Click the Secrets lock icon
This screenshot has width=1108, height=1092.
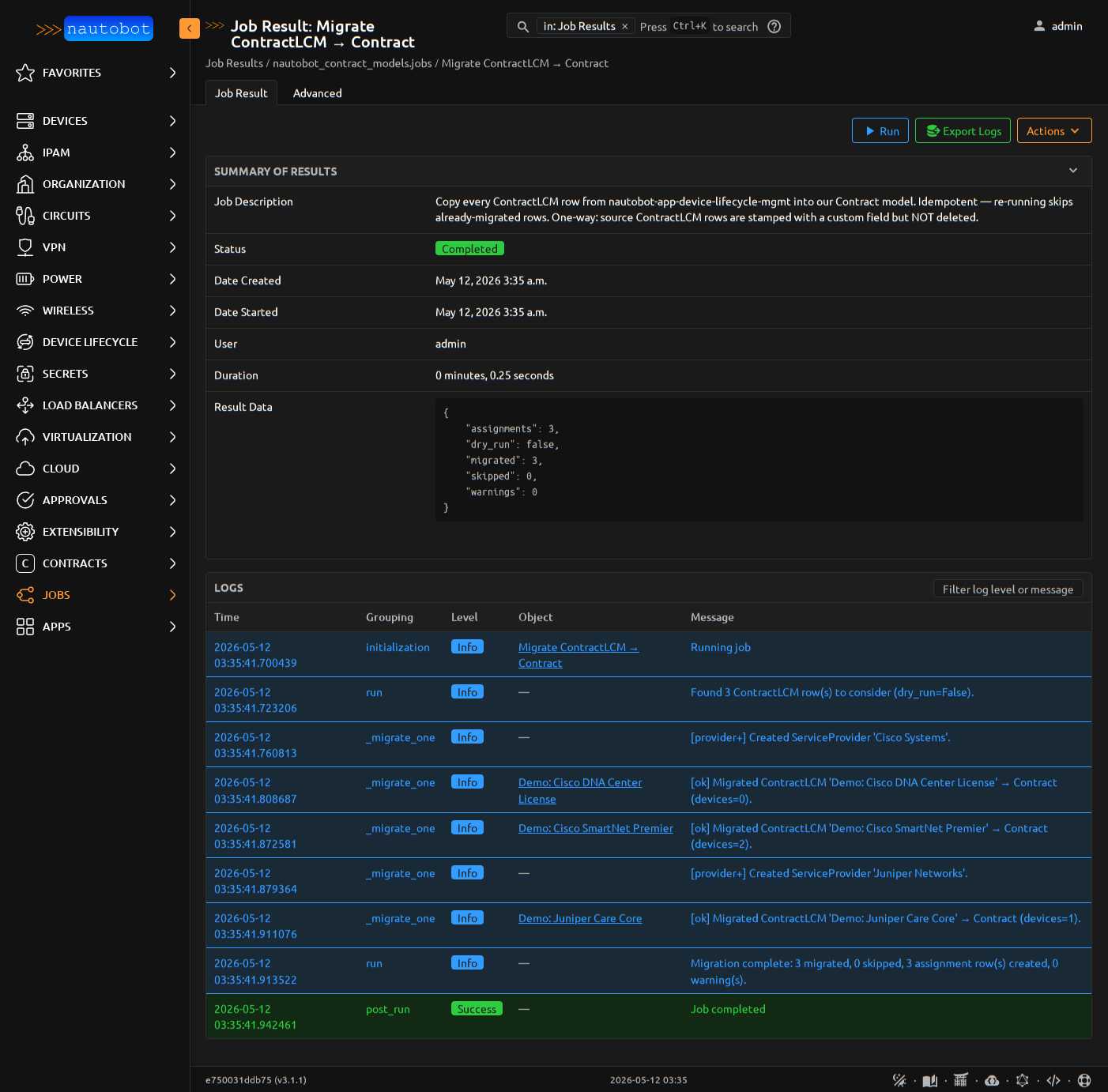click(25, 374)
